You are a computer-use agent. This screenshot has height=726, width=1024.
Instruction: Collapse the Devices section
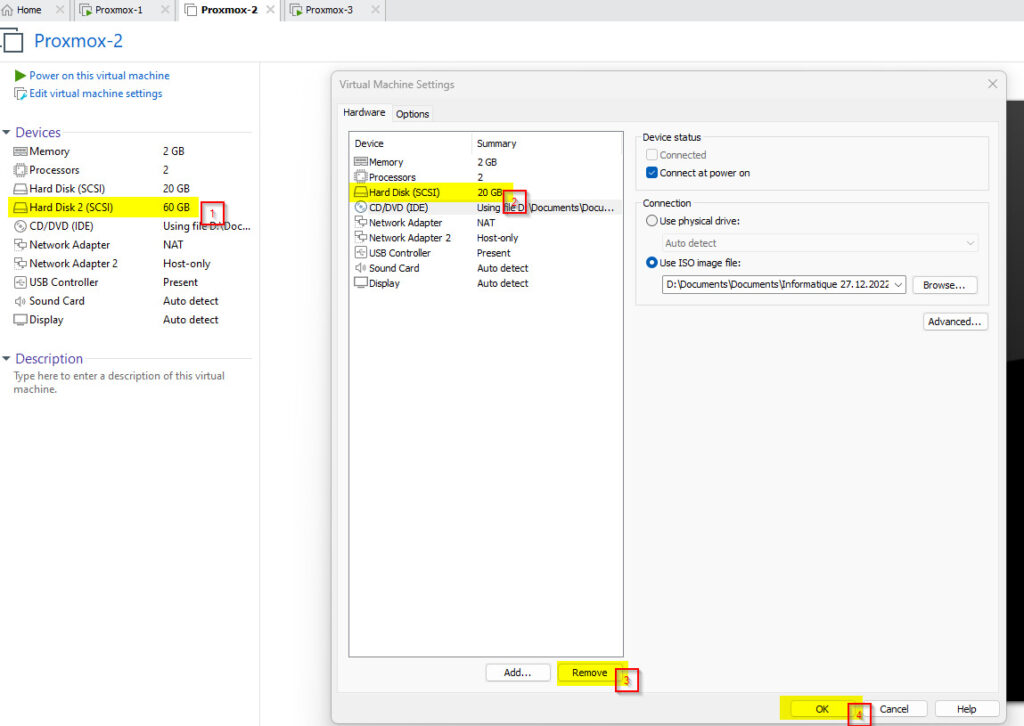(x=7, y=133)
